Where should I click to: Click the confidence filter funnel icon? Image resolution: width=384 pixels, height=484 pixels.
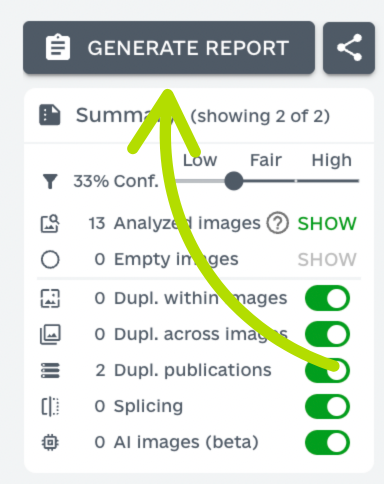point(50,181)
